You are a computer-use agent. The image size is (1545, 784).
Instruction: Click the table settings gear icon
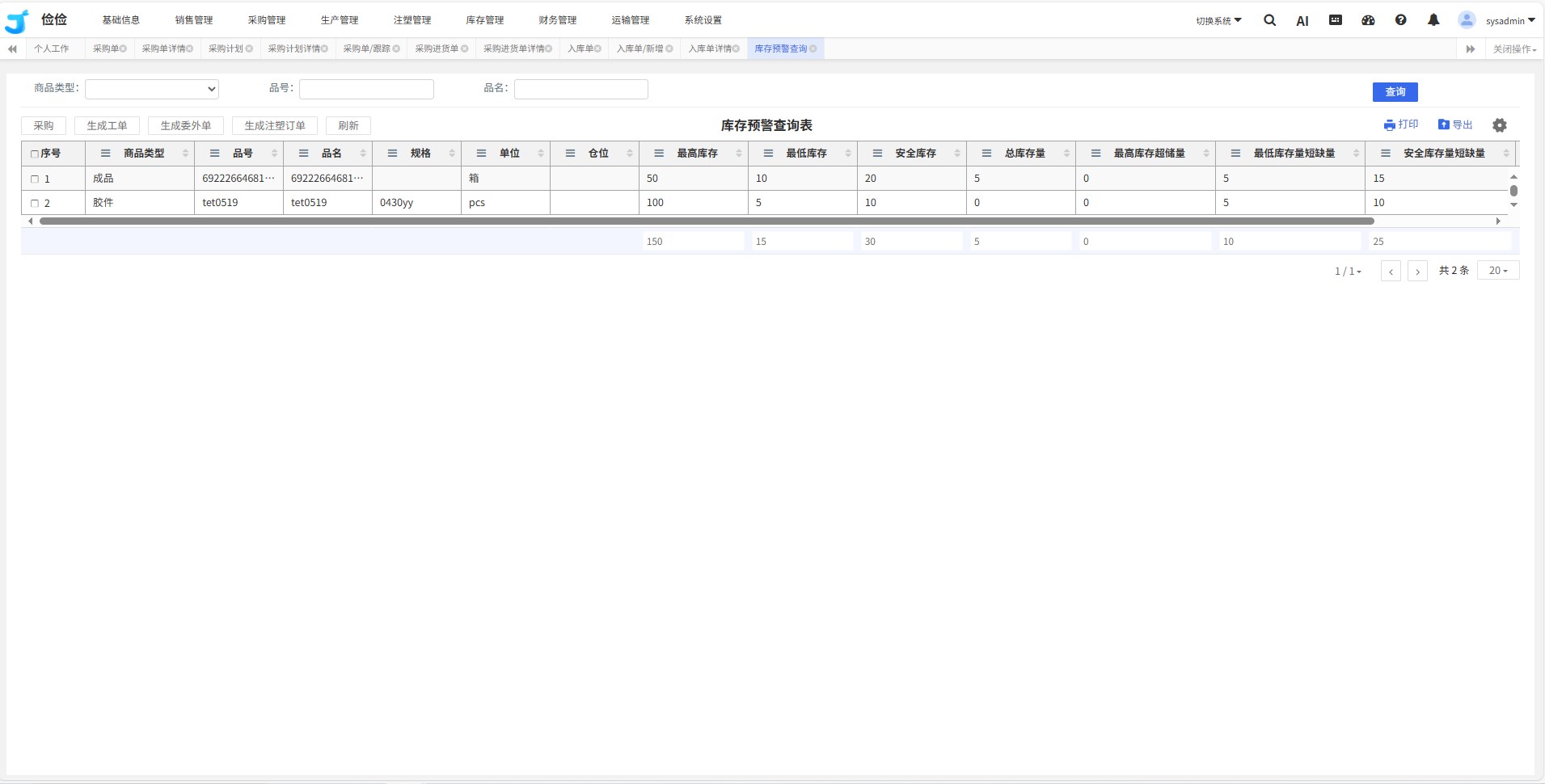click(1500, 125)
